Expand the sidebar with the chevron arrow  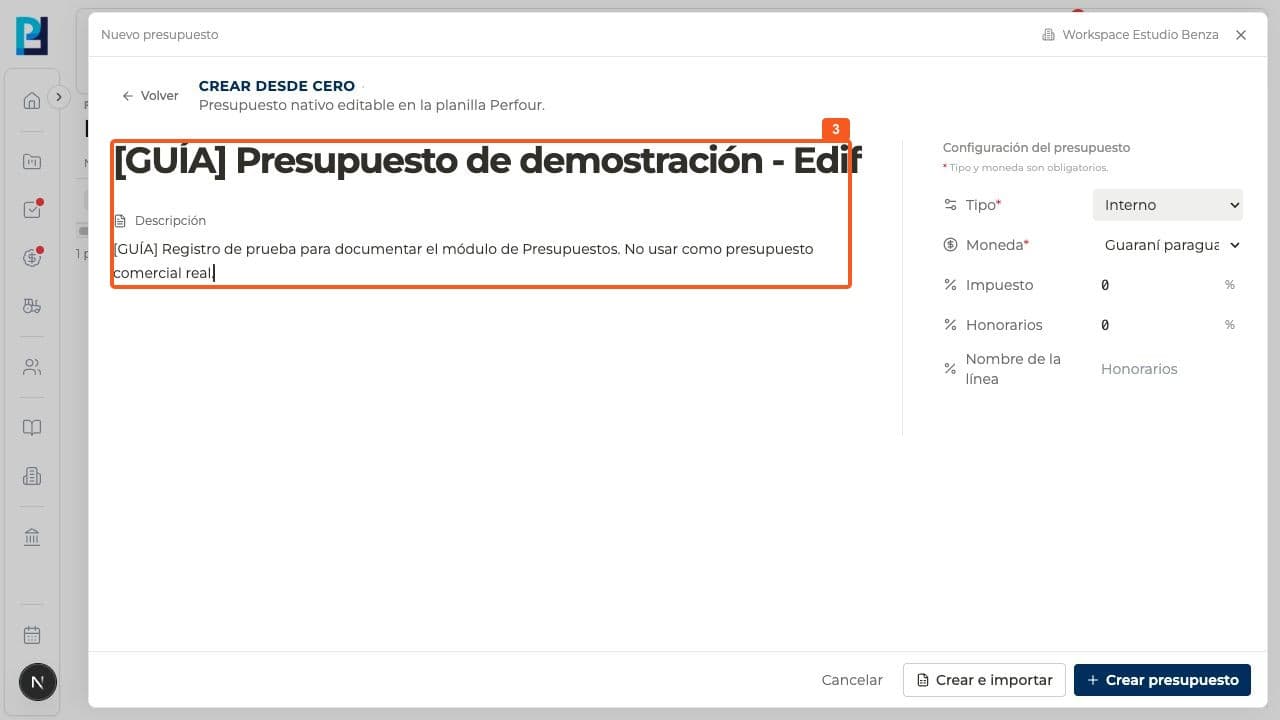(59, 97)
